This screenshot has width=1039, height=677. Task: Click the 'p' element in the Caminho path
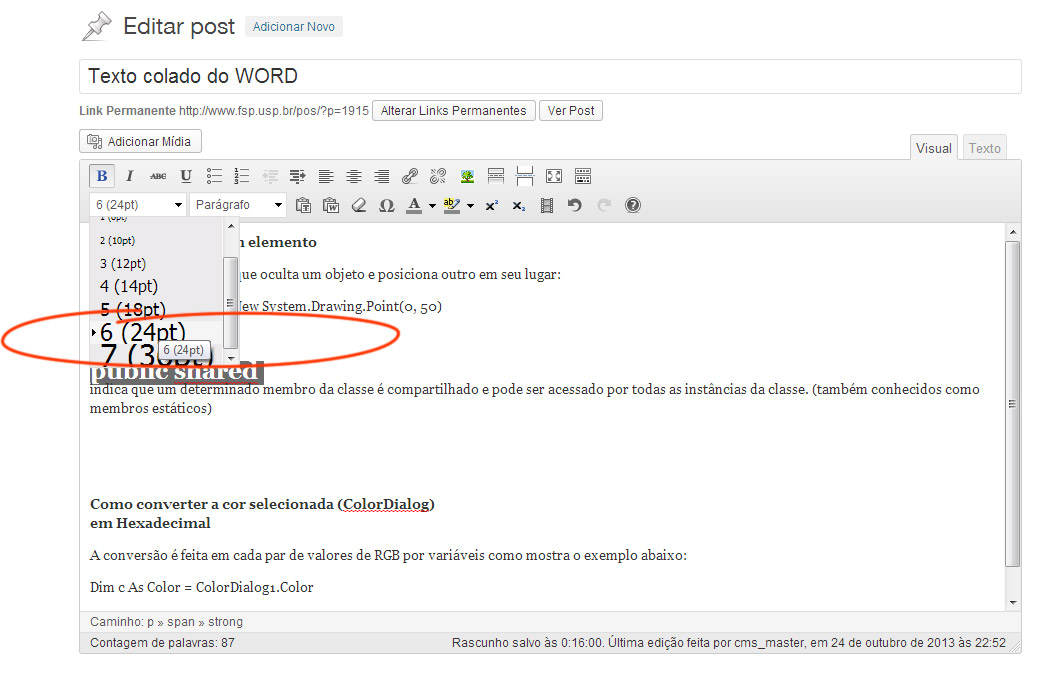150,622
